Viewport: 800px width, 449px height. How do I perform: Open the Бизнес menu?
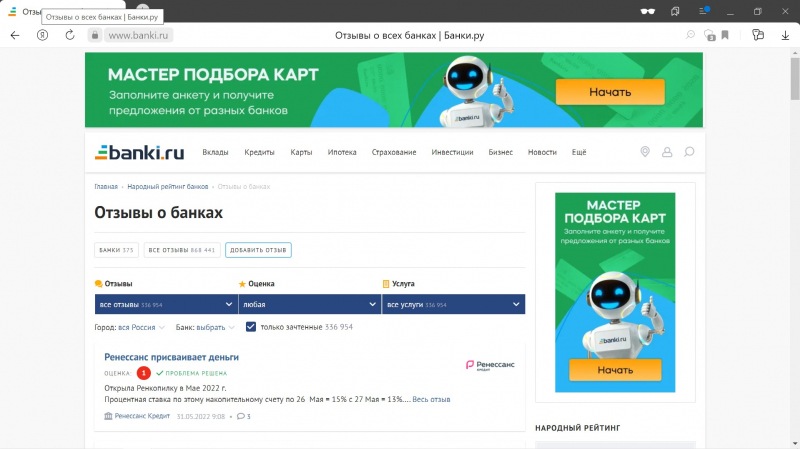[501, 152]
